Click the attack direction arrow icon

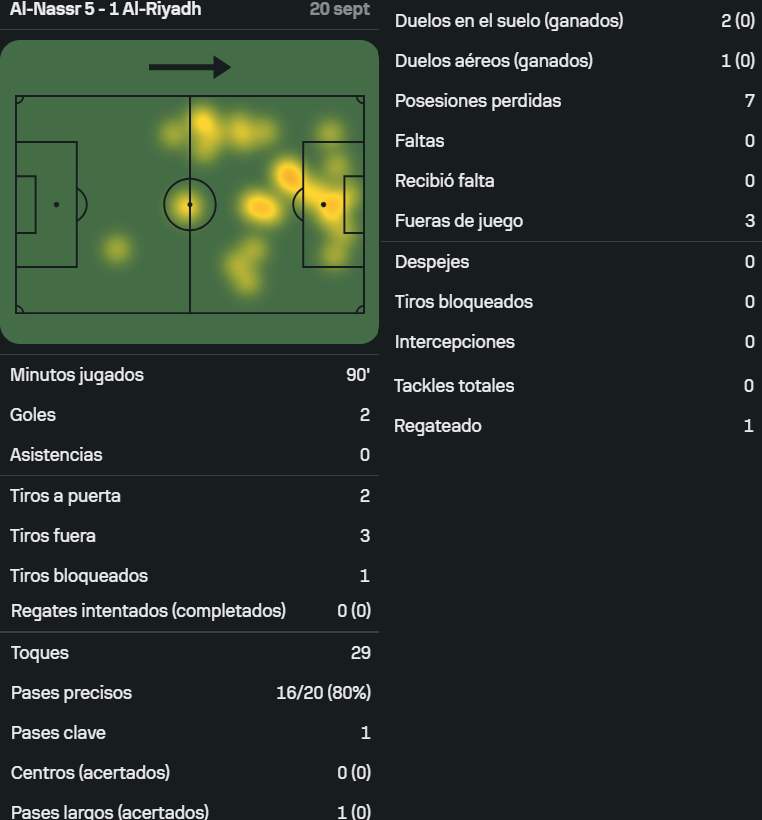(x=190, y=67)
